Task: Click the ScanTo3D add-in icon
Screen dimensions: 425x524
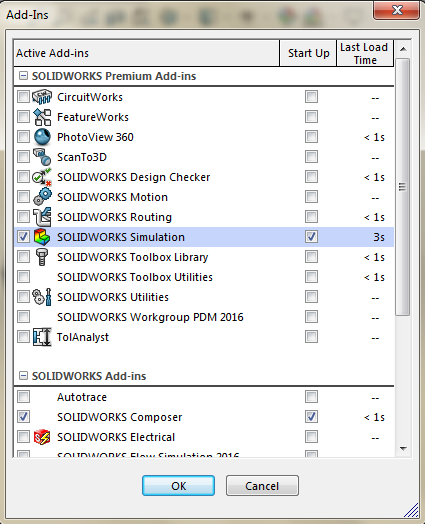Action: (x=42, y=157)
